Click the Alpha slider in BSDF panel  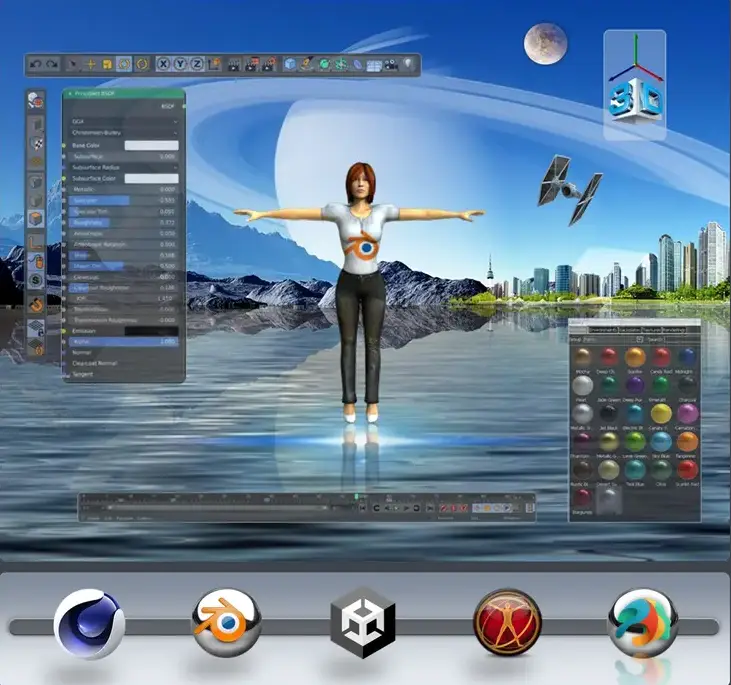(124, 342)
